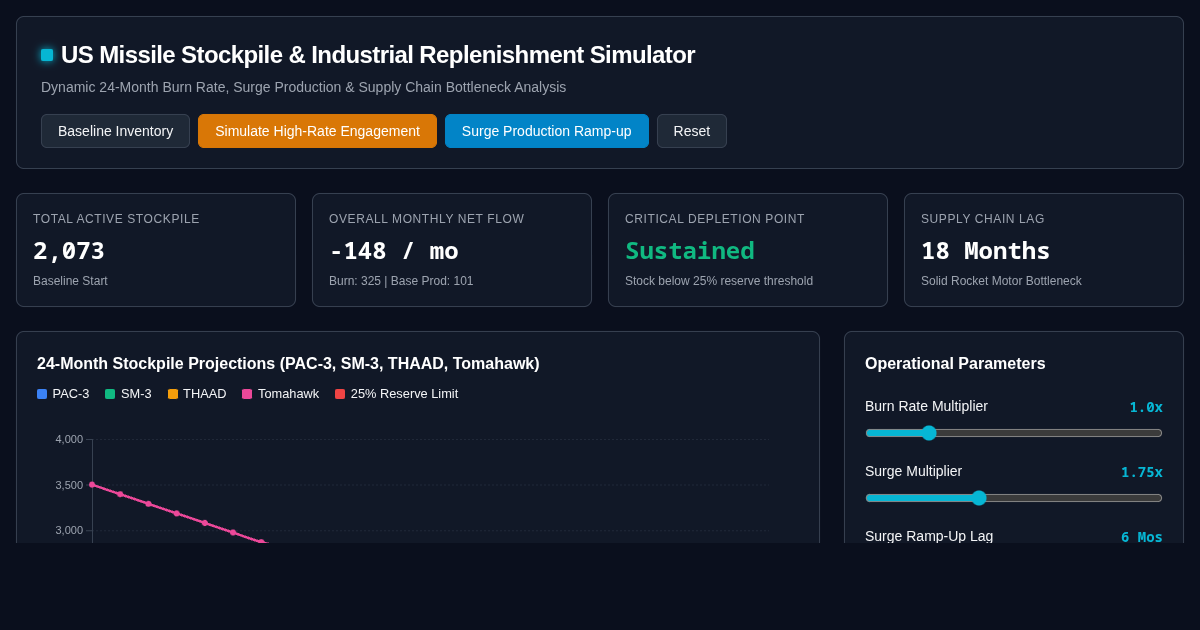Select the Total Active Stockpile value 2,073
This screenshot has height=630, width=1200.
(69, 251)
